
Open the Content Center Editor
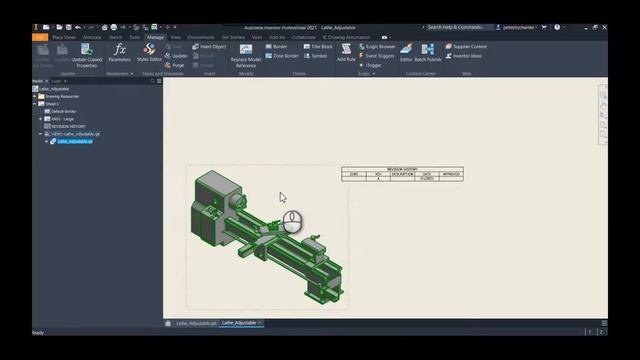pos(406,53)
